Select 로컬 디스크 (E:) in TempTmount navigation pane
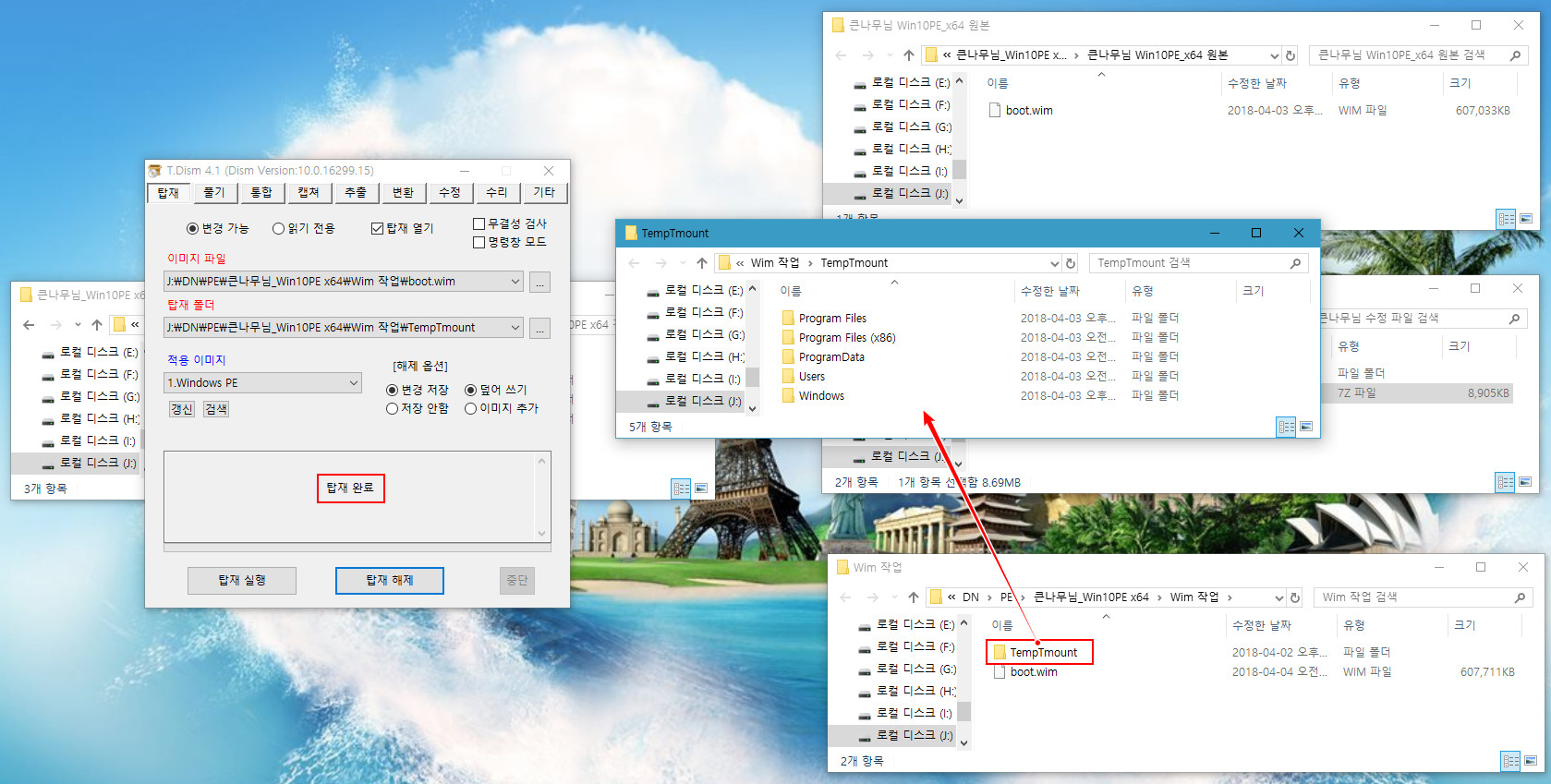Viewport: 1551px width, 784px height. 704,290
